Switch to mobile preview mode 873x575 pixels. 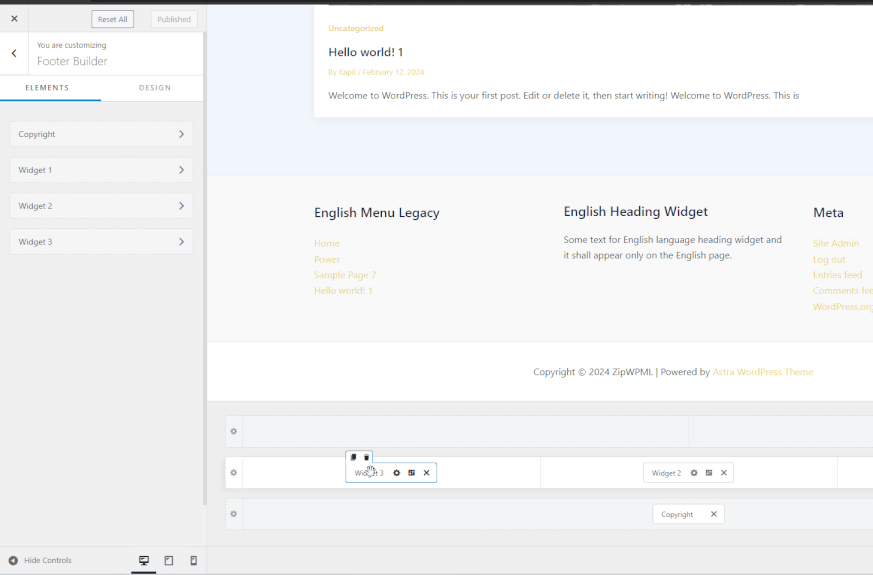(x=194, y=561)
